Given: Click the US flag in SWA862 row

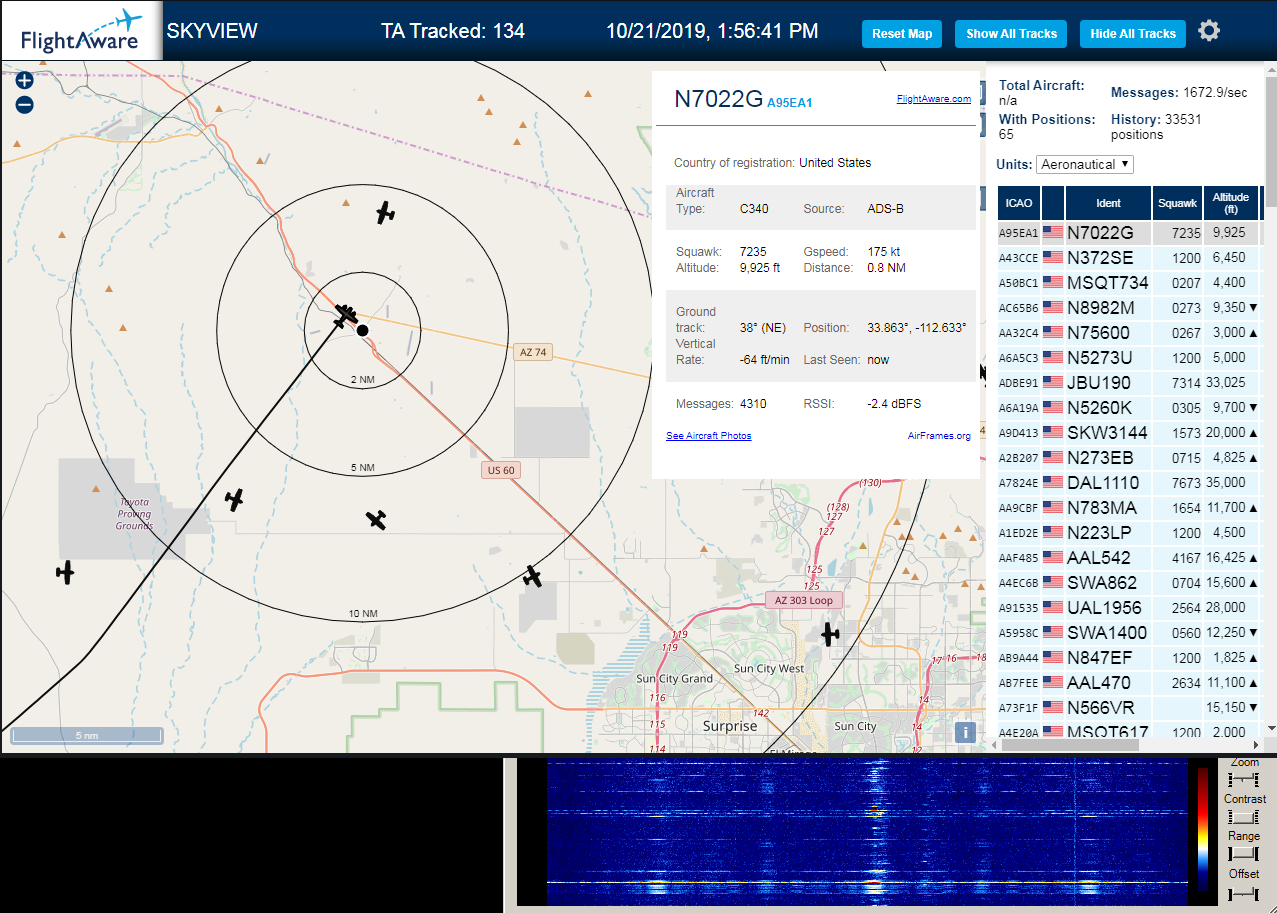Looking at the screenshot, I should tap(1053, 582).
